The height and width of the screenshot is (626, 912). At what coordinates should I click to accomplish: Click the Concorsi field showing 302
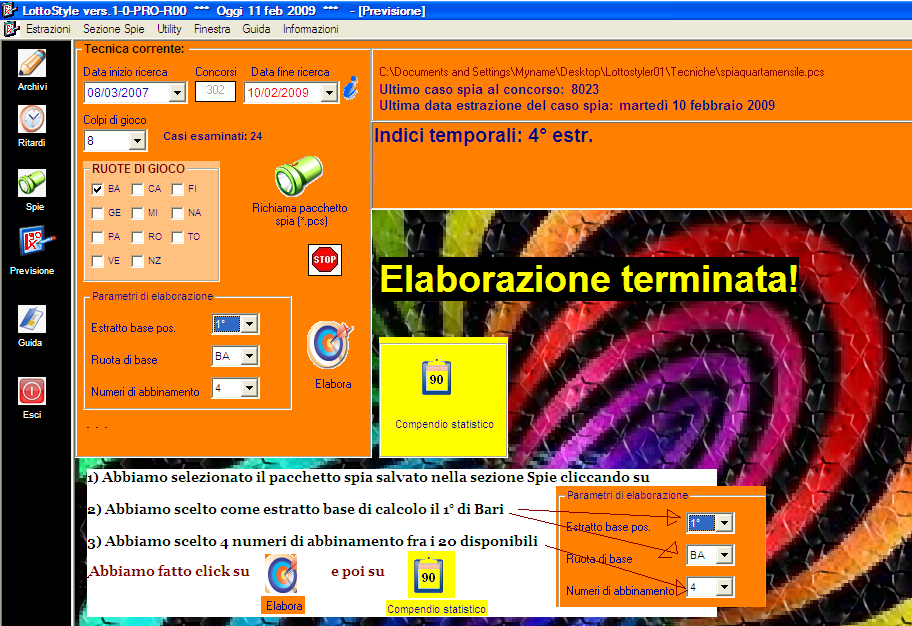click(215, 91)
